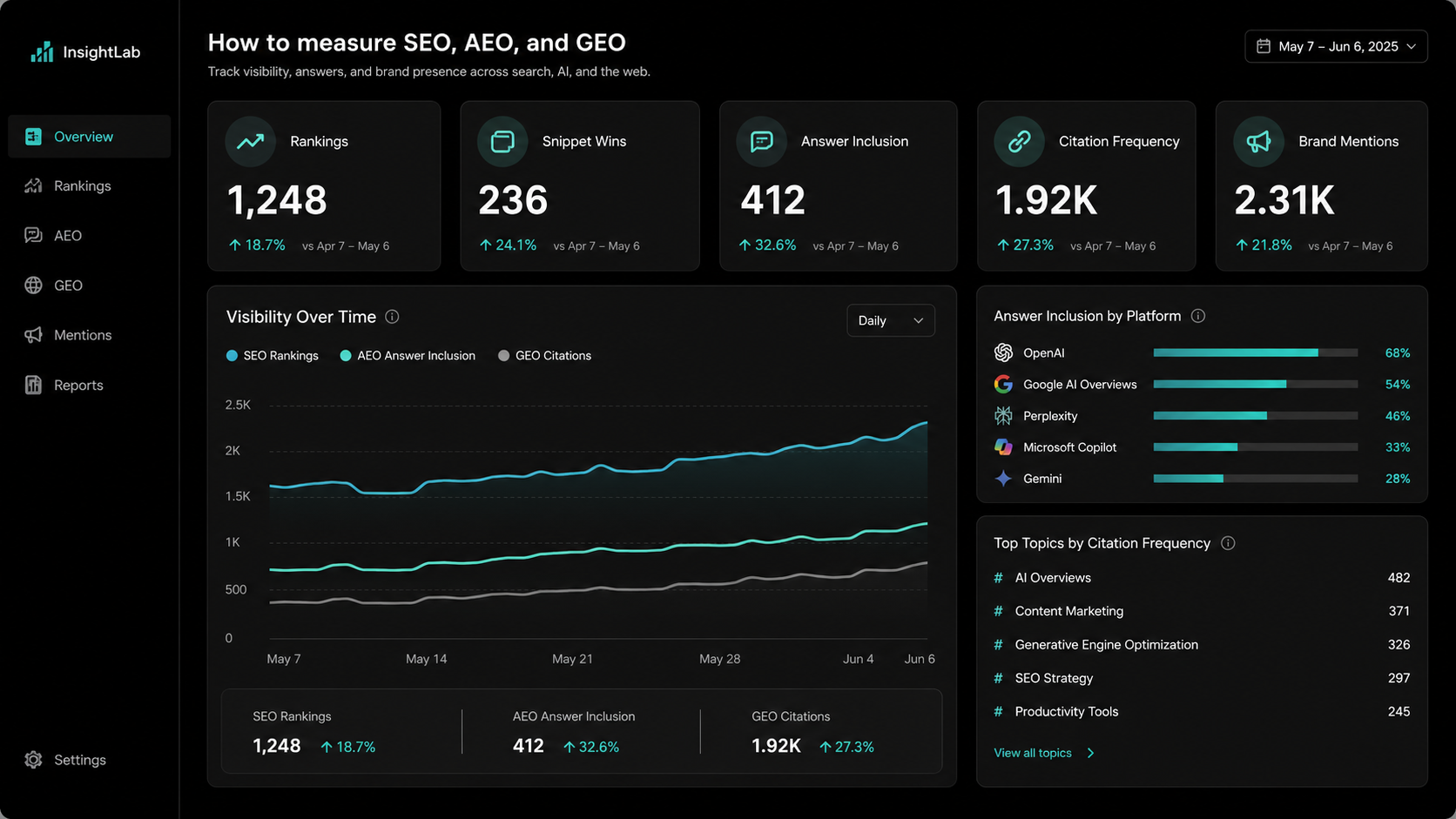Click the Overview sidebar icon
The image size is (1456, 819).
tap(33, 137)
